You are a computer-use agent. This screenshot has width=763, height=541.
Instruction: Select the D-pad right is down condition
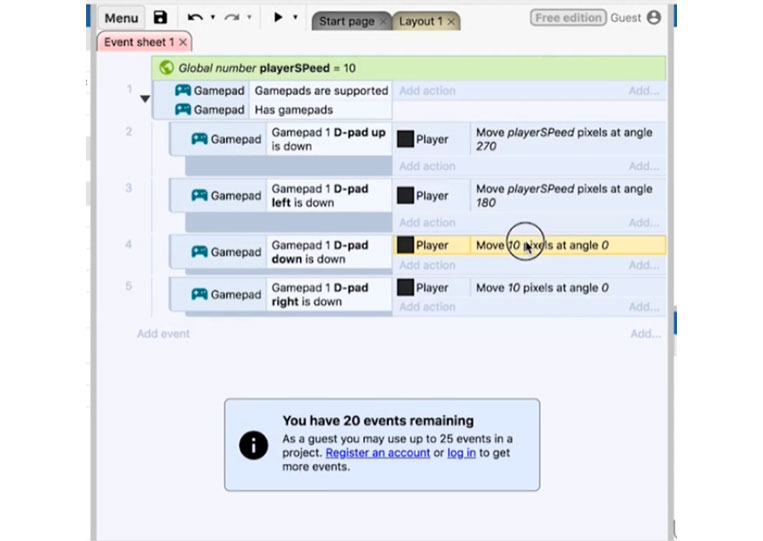329,294
